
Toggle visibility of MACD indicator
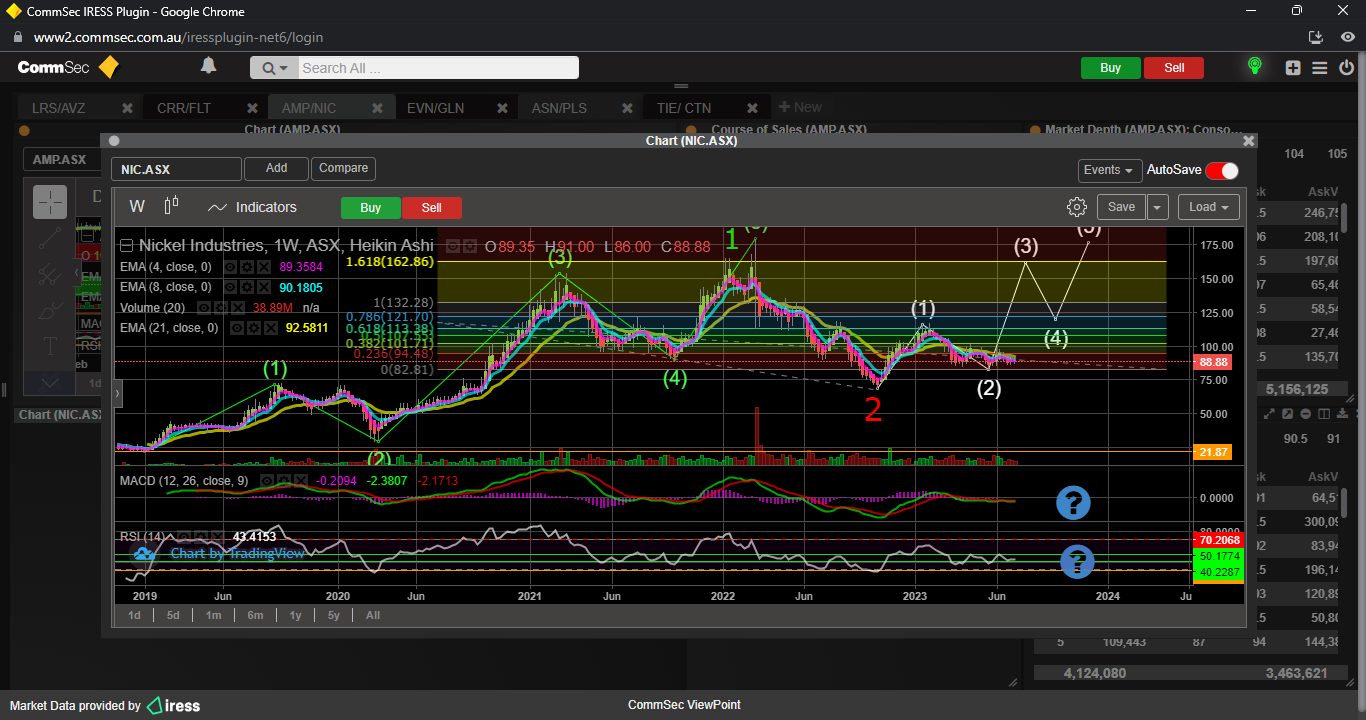click(267, 481)
